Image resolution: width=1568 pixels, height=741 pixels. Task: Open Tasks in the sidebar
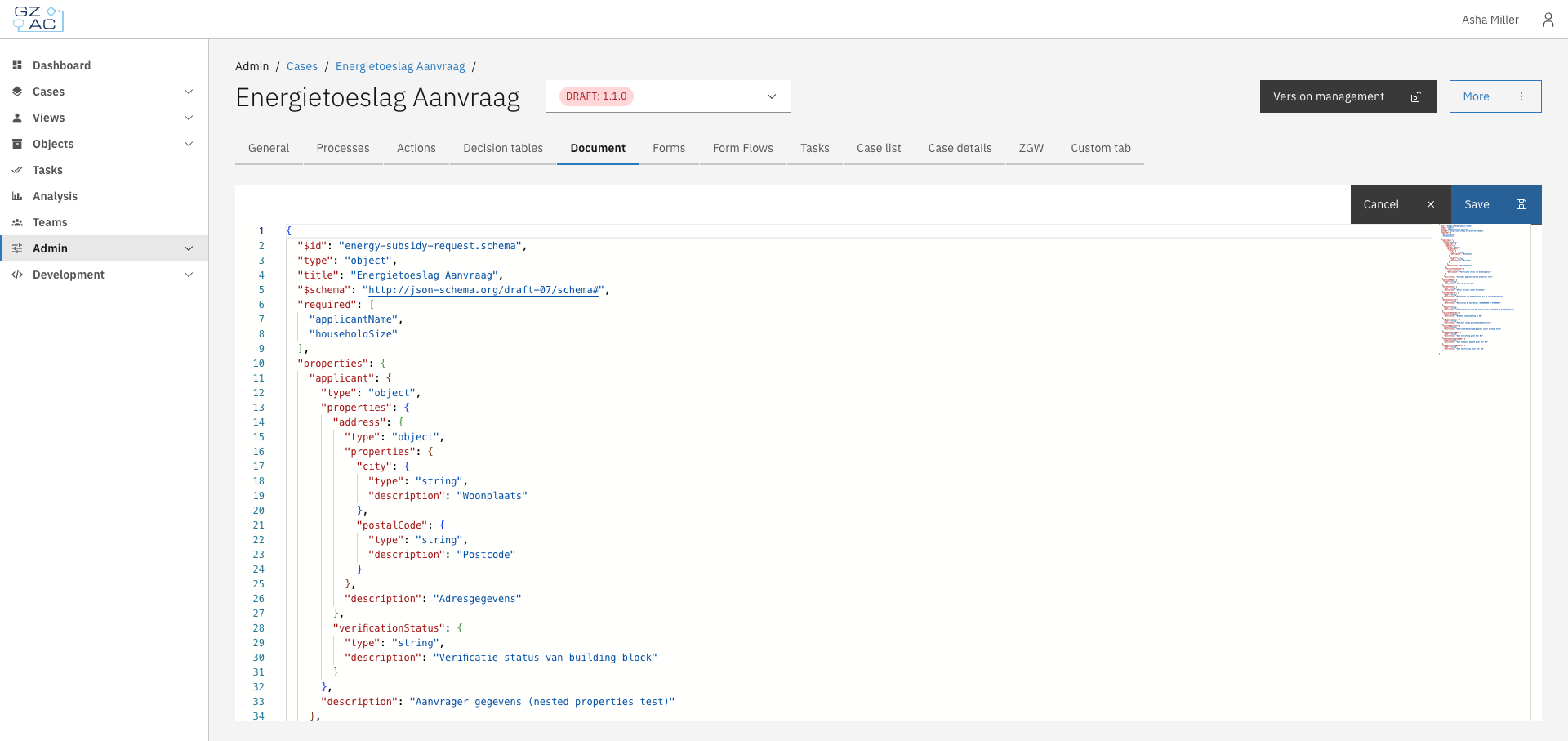(105, 170)
